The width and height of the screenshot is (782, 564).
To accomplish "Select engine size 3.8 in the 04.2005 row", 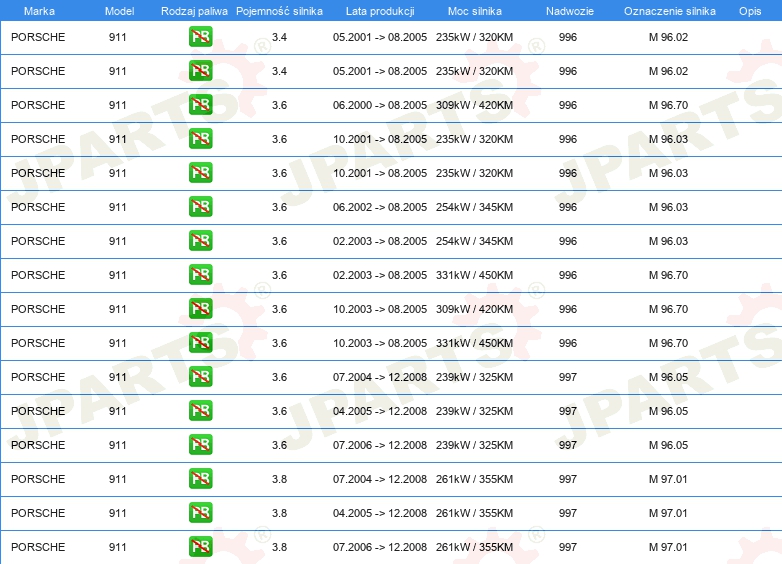I will click(x=279, y=513).
